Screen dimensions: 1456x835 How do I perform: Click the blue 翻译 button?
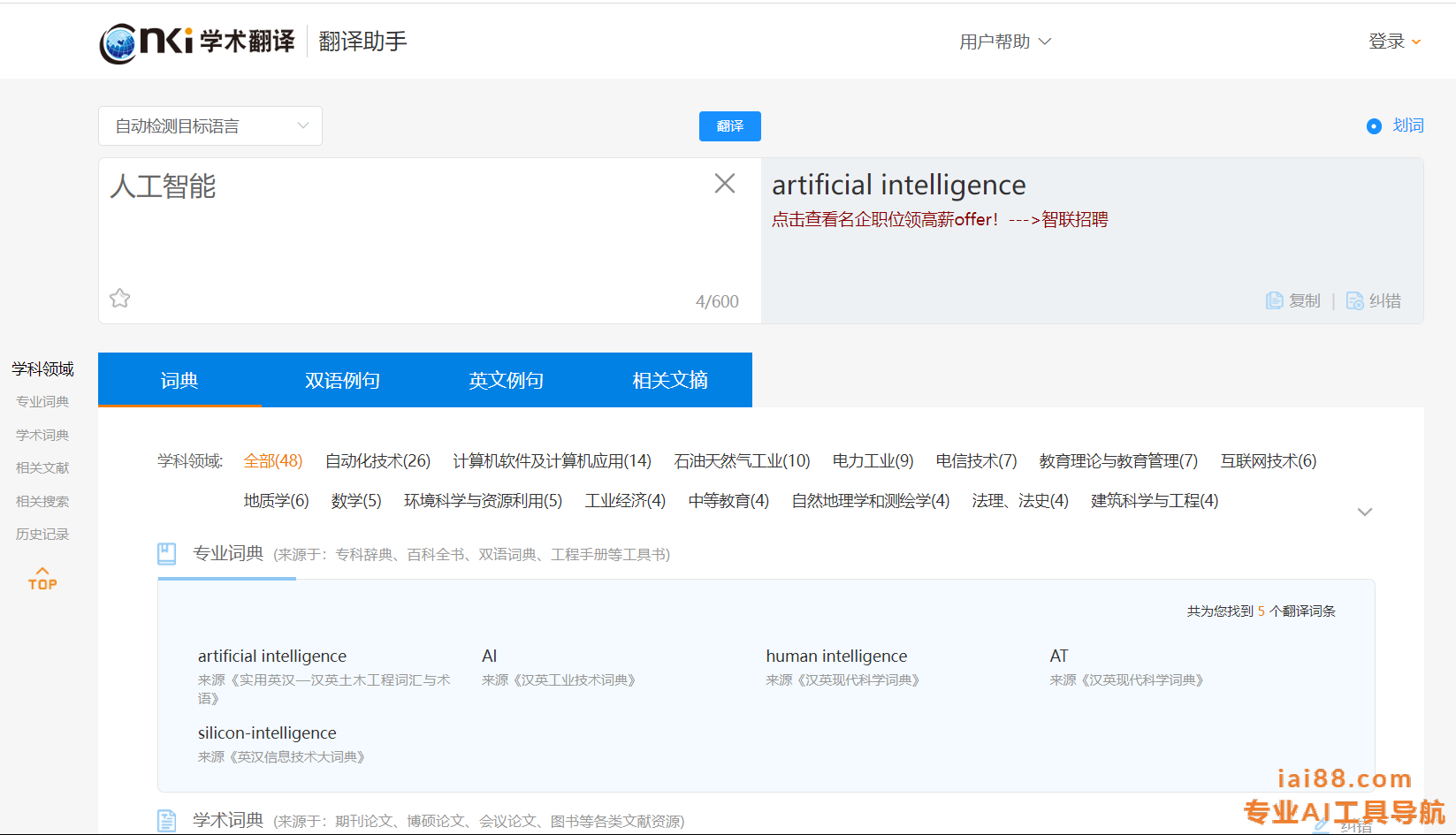(729, 126)
